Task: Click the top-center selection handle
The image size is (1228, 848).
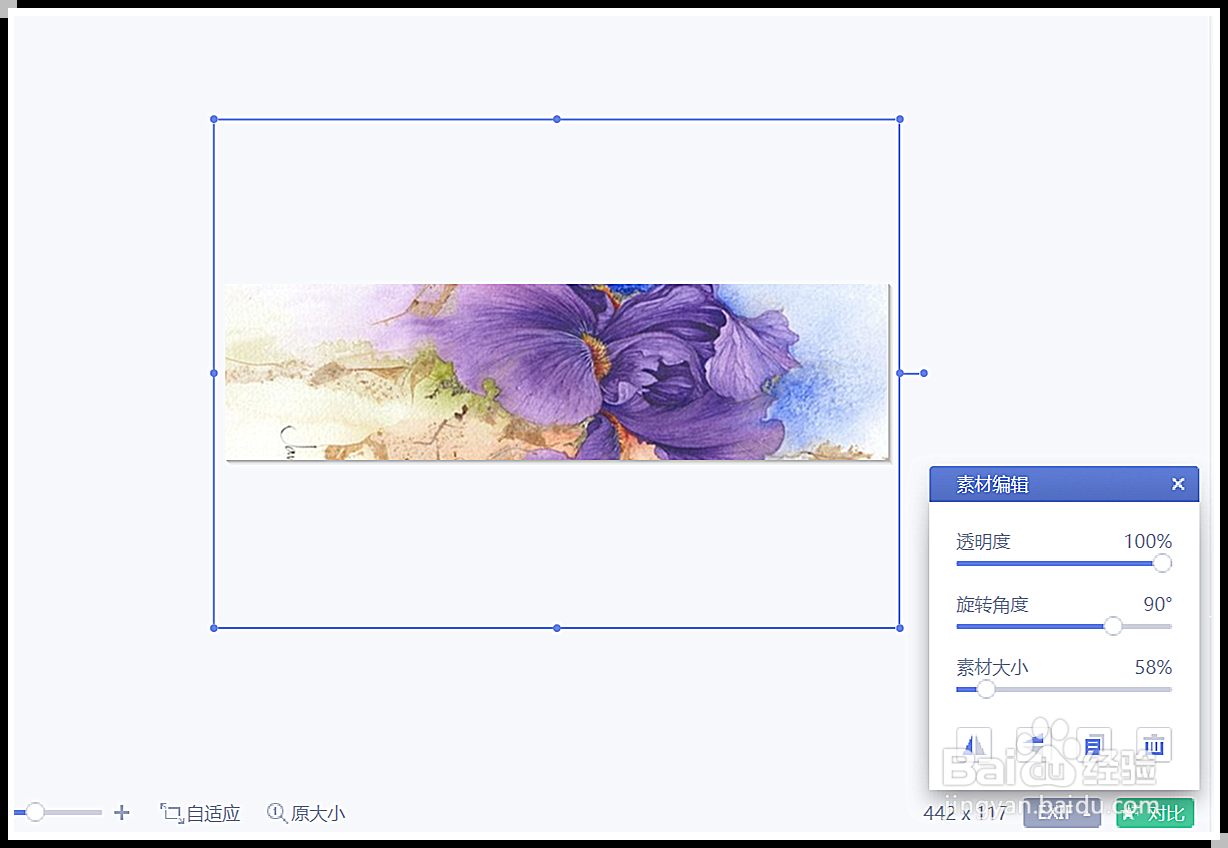Action: [557, 119]
